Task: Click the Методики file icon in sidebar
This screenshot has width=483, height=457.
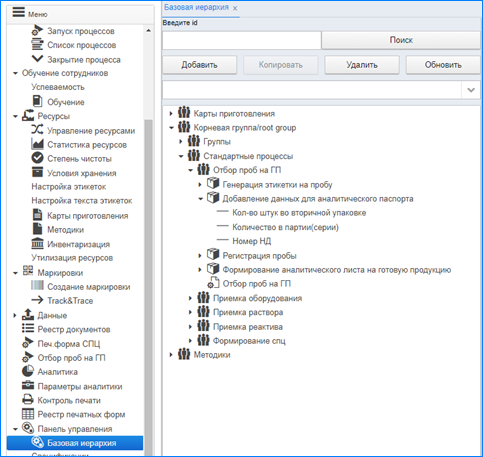Action: click(x=37, y=229)
